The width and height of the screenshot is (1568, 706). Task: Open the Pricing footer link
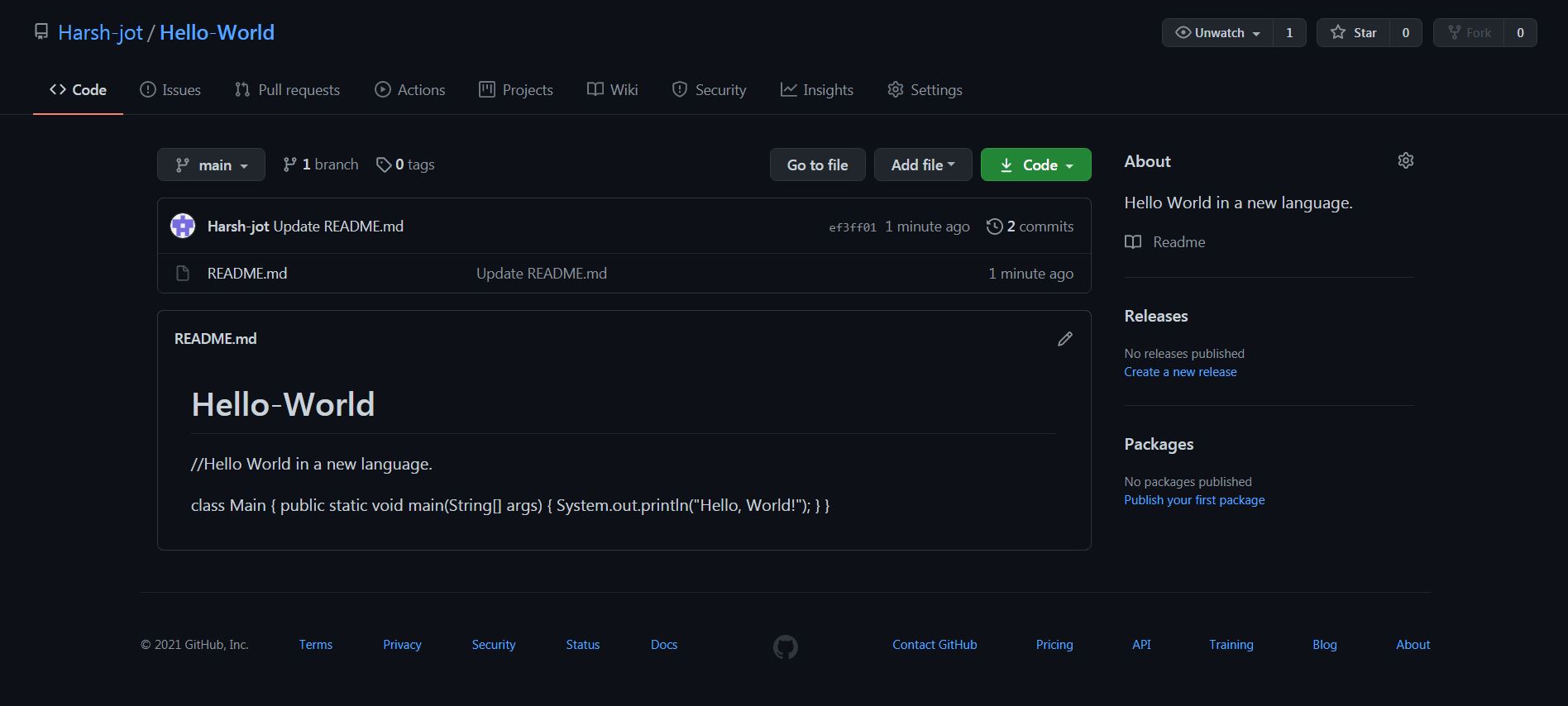[x=1054, y=645]
